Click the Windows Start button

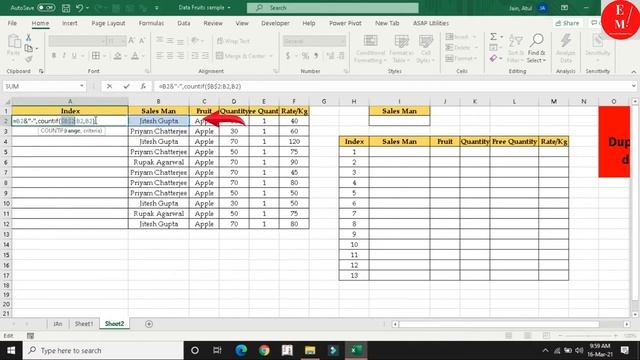(11, 350)
